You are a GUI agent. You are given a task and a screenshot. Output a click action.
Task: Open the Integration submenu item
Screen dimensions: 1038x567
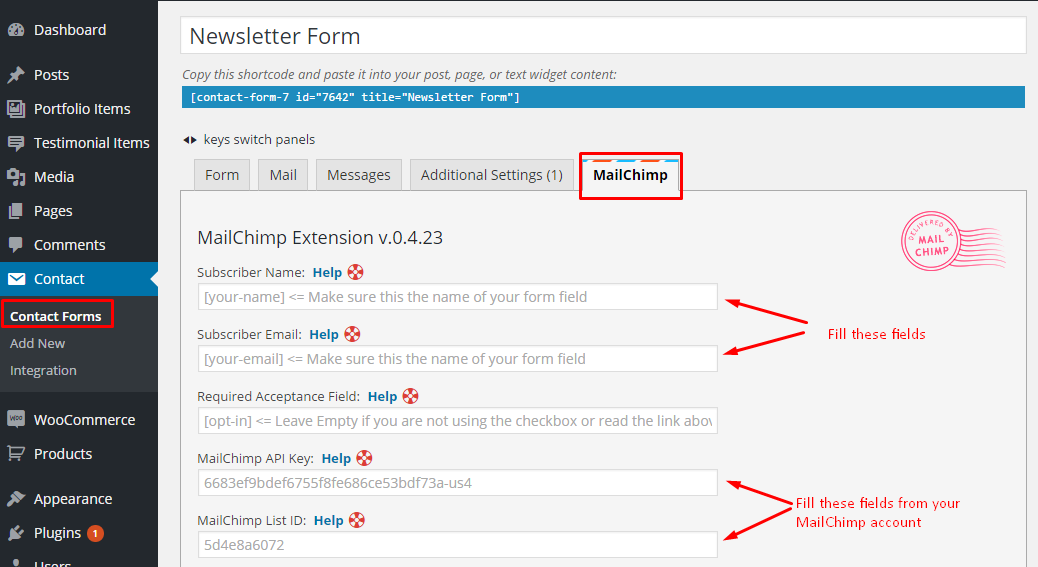43,370
